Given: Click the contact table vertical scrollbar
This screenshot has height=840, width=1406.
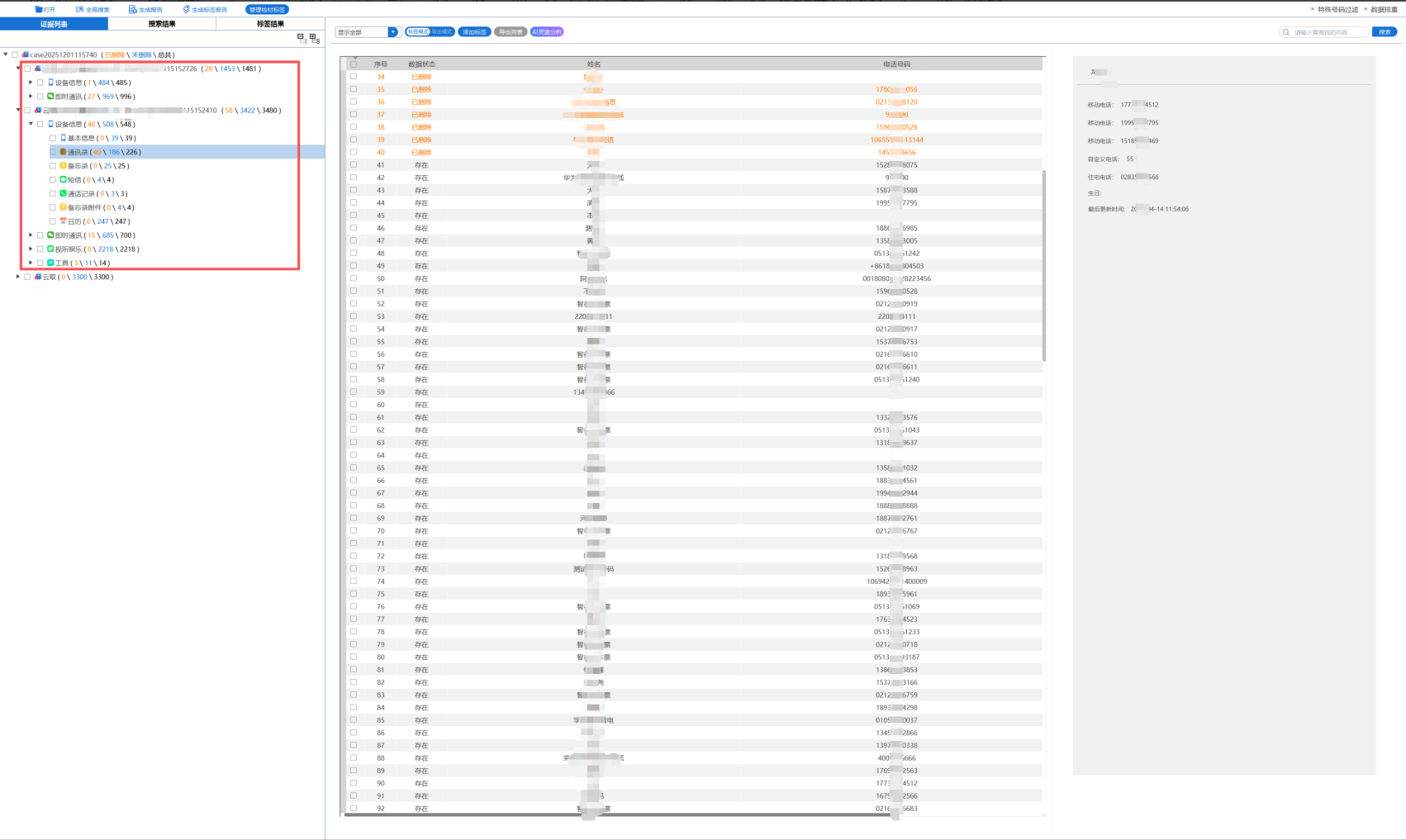Looking at the screenshot, I should point(1044,264).
